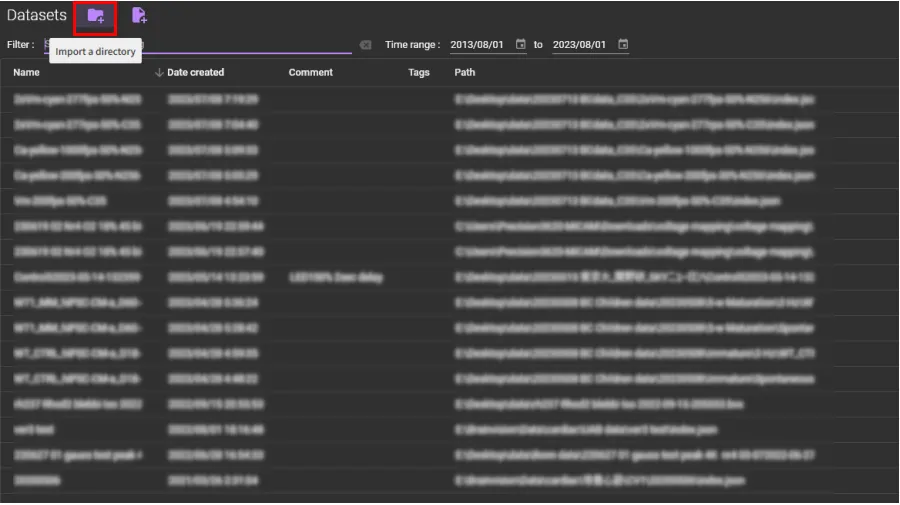Click the sort arrow next to Date created
Image resolution: width=900 pixels, height=505 pixels.
pos(159,73)
